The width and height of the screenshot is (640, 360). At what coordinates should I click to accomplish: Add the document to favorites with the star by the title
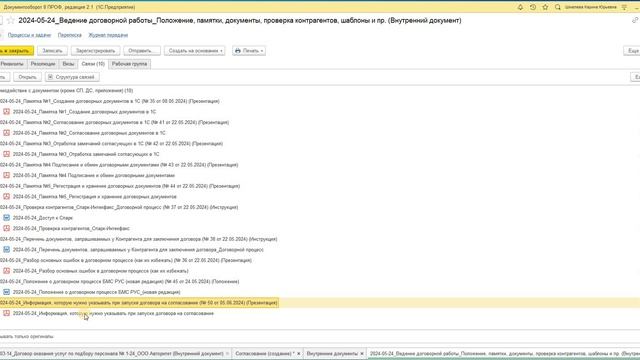[x=11, y=20]
